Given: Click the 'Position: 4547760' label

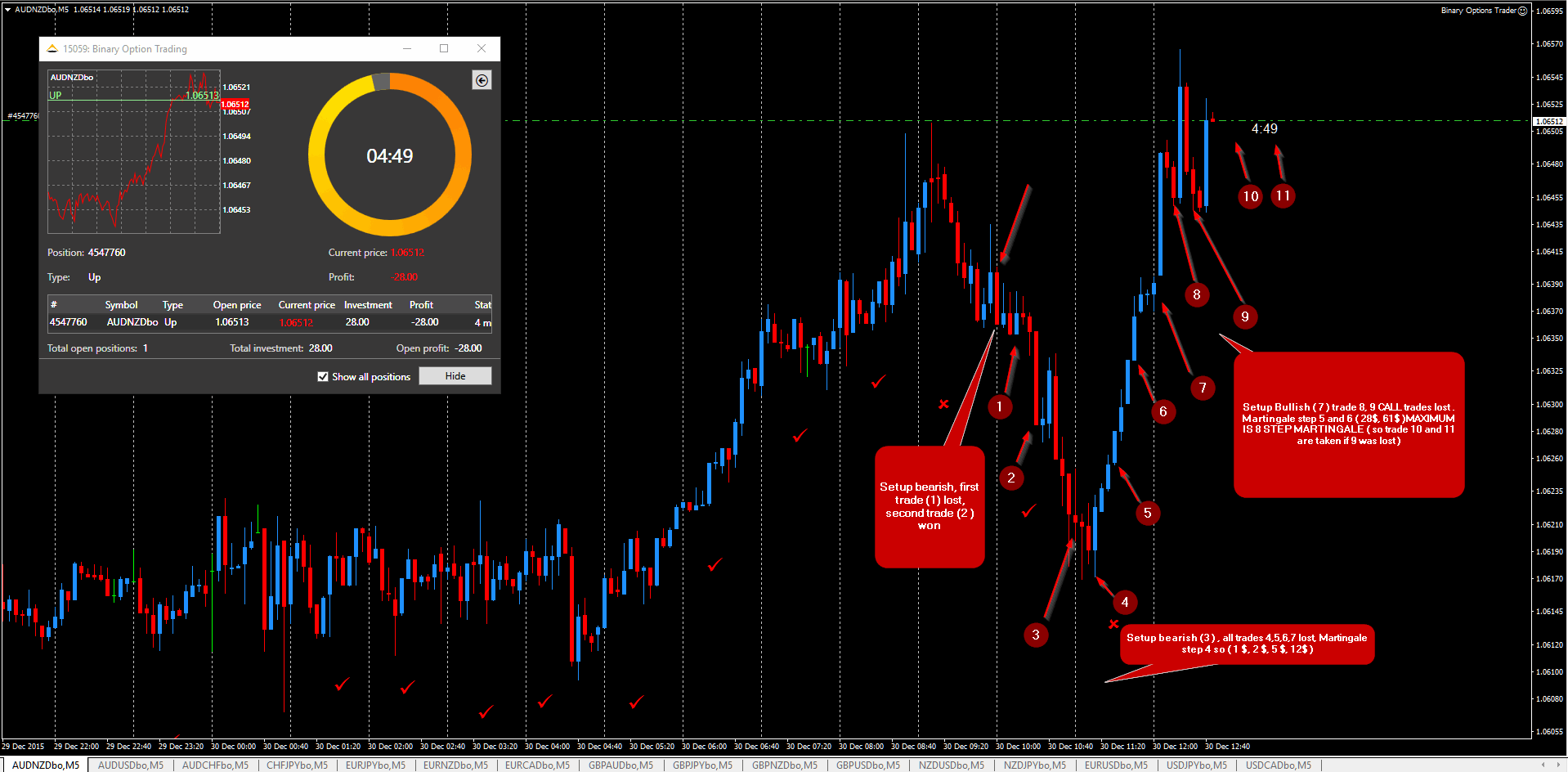Looking at the screenshot, I should coord(87,253).
